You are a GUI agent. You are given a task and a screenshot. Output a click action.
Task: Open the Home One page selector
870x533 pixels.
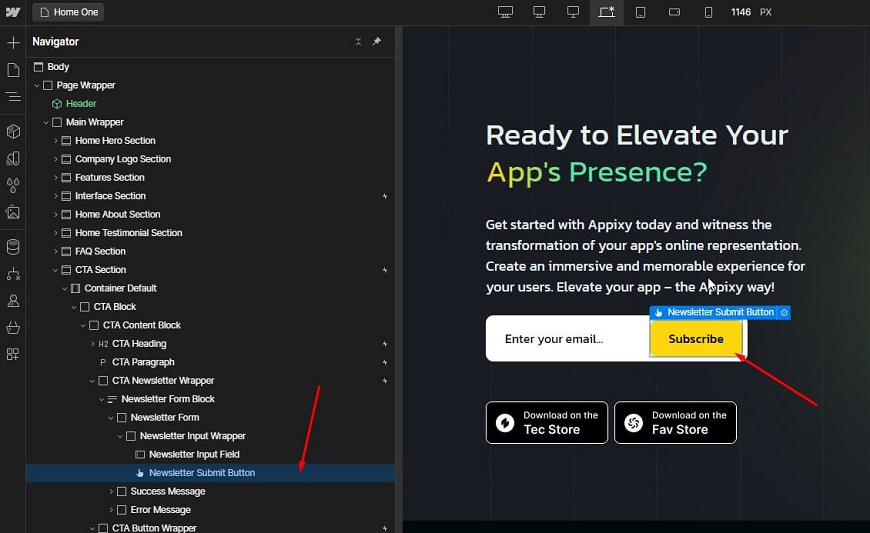68,12
